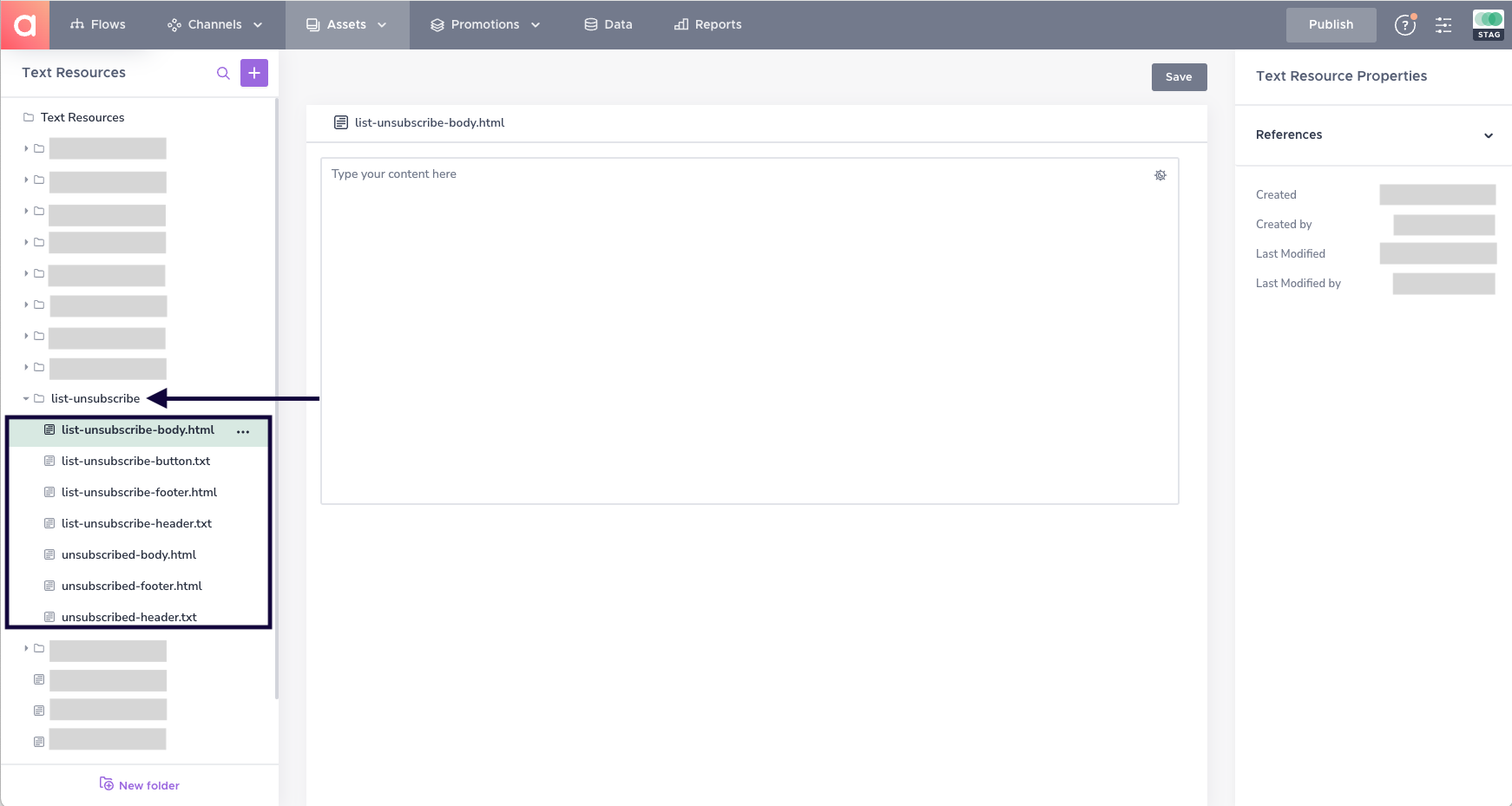Click the orange app logo icon
The width and height of the screenshot is (1512, 806).
point(25,24)
